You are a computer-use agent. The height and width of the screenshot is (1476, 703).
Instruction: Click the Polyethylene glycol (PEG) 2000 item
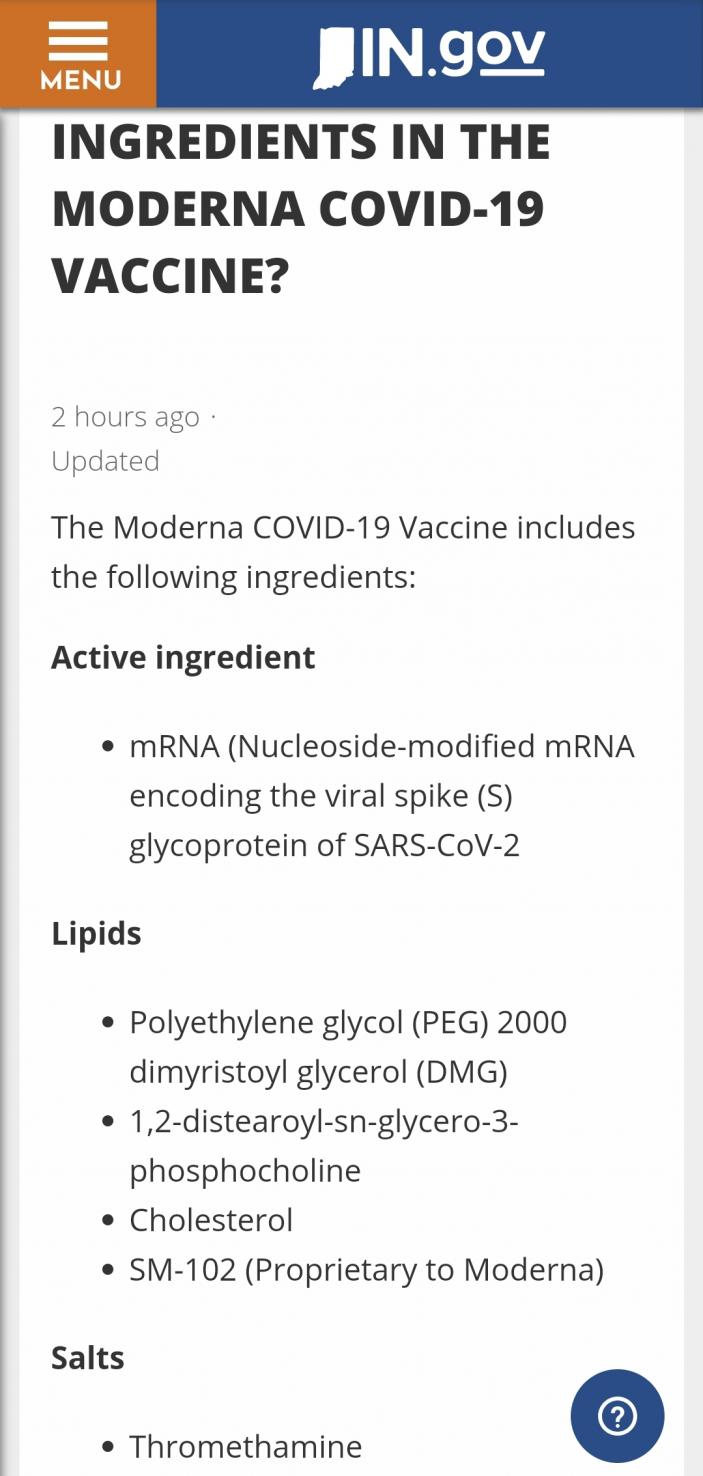point(348,1022)
